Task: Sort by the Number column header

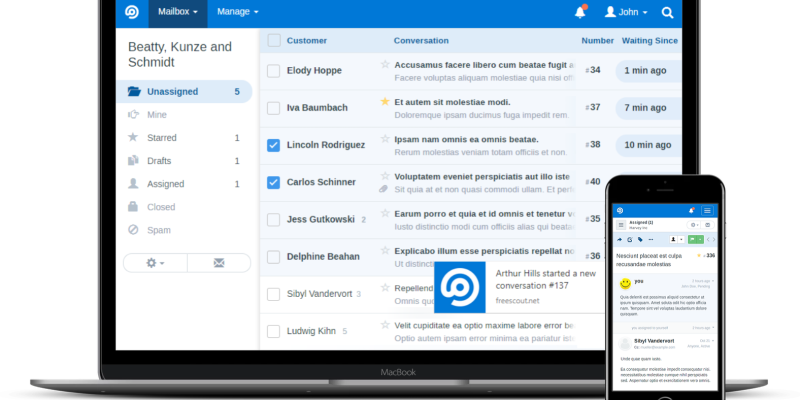Action: (x=597, y=41)
